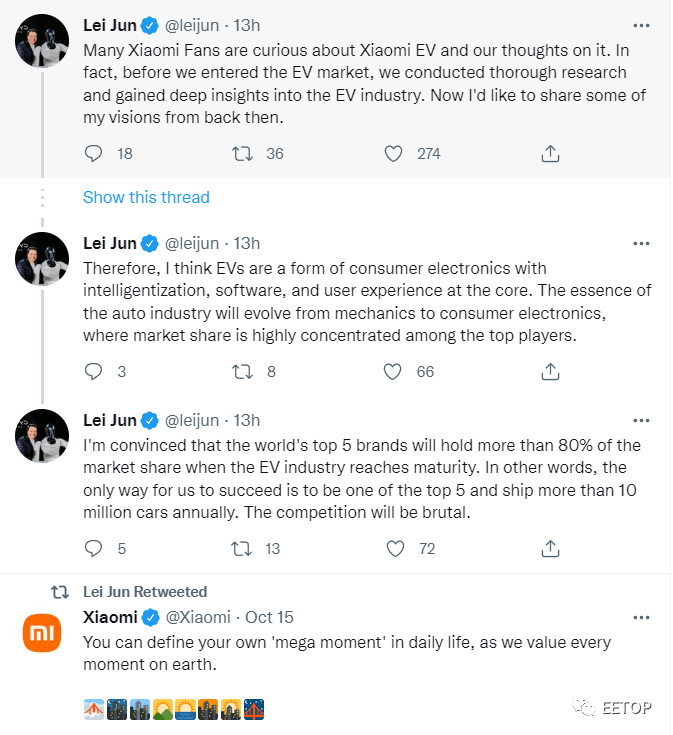Like the tweet with 72 likes

(x=395, y=548)
